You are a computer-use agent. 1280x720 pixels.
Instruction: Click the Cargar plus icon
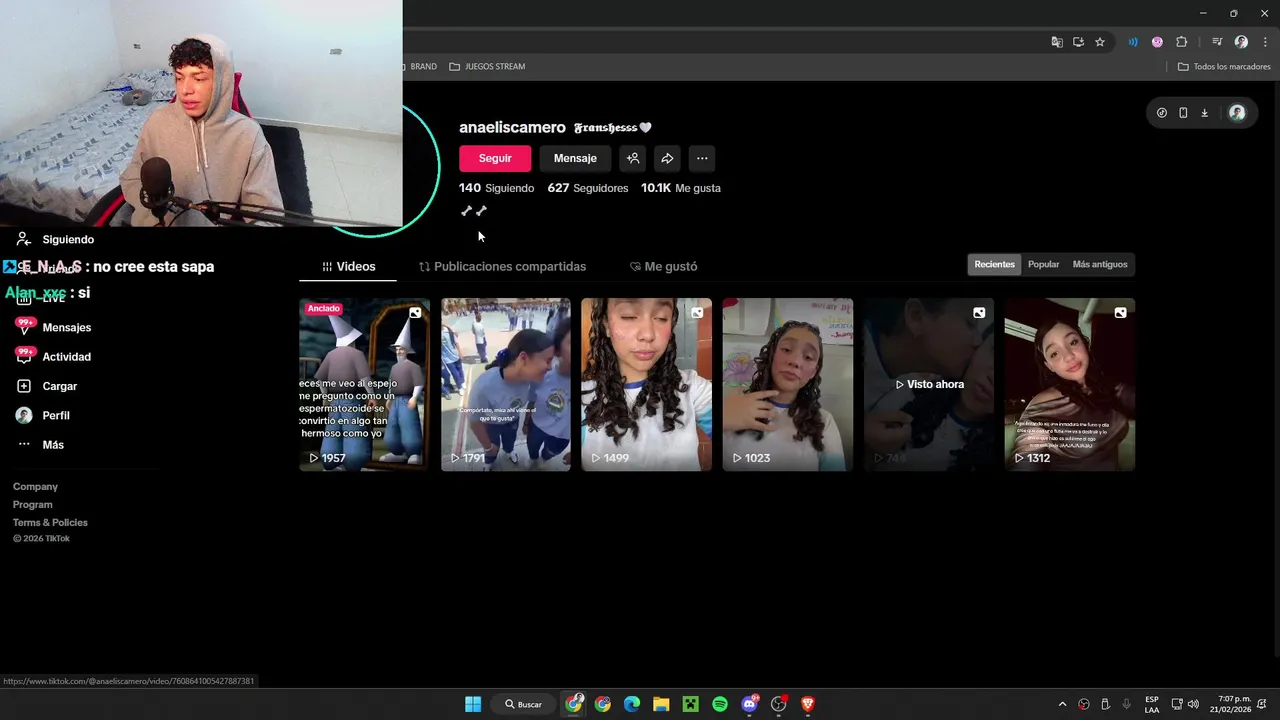pos(24,386)
